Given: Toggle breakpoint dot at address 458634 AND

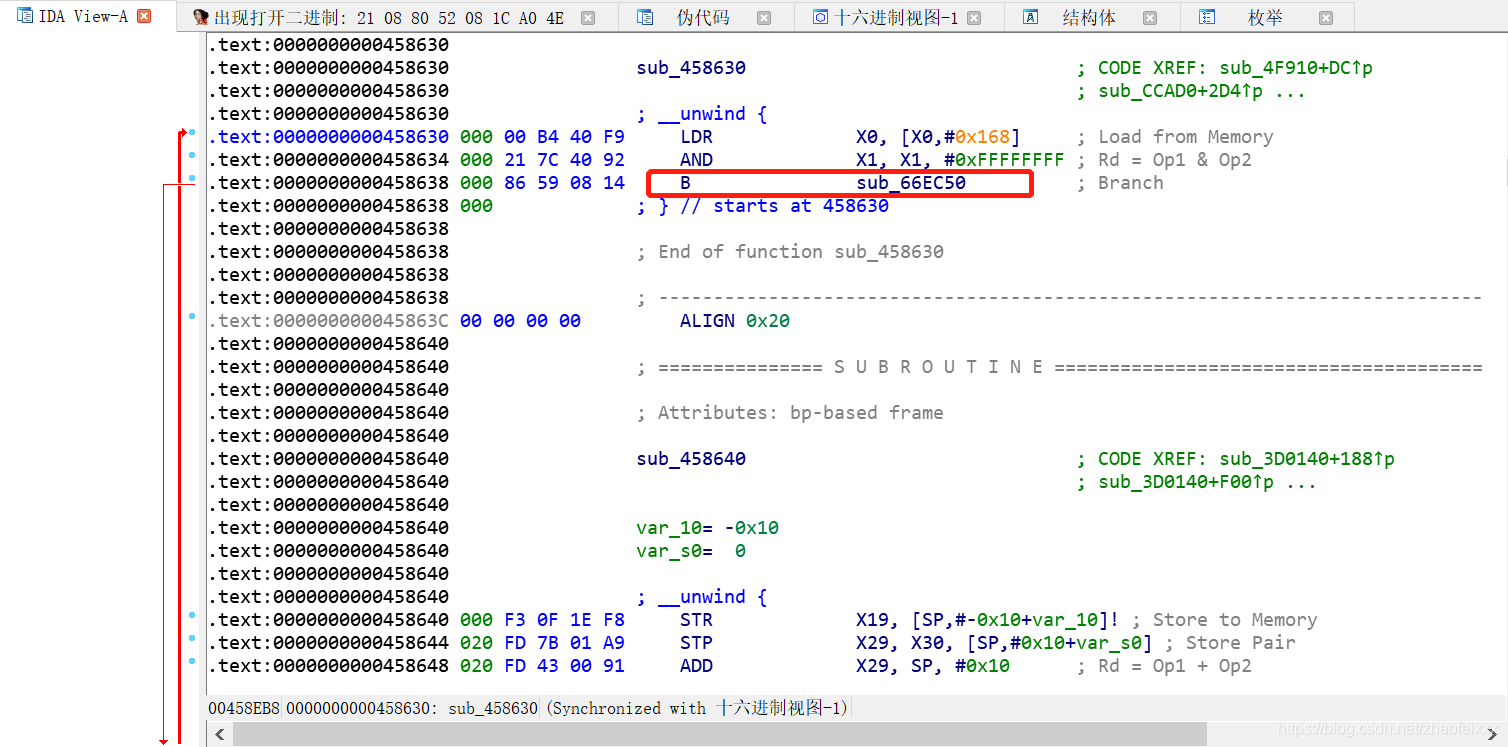Looking at the screenshot, I should [x=192, y=155].
